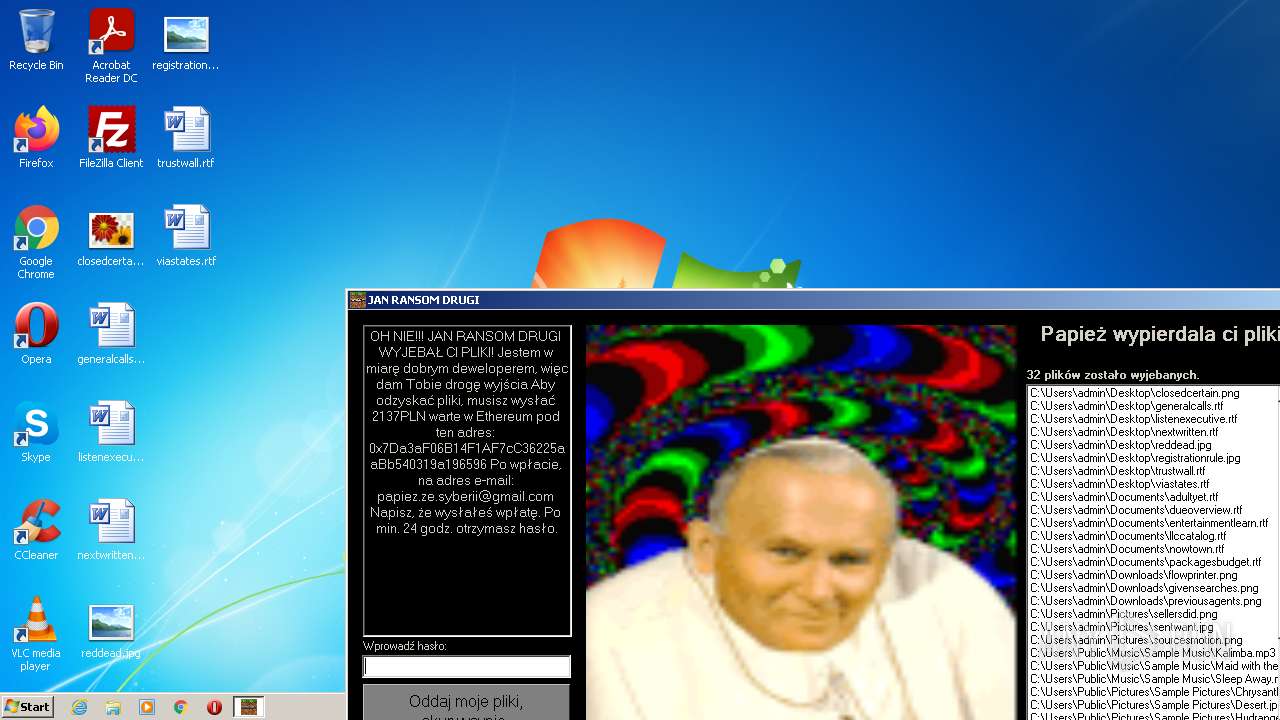Viewport: 1280px width, 720px height.
Task: Select 'Sample Pictures\Desert.jpg' in the file list
Action: (x=1154, y=705)
